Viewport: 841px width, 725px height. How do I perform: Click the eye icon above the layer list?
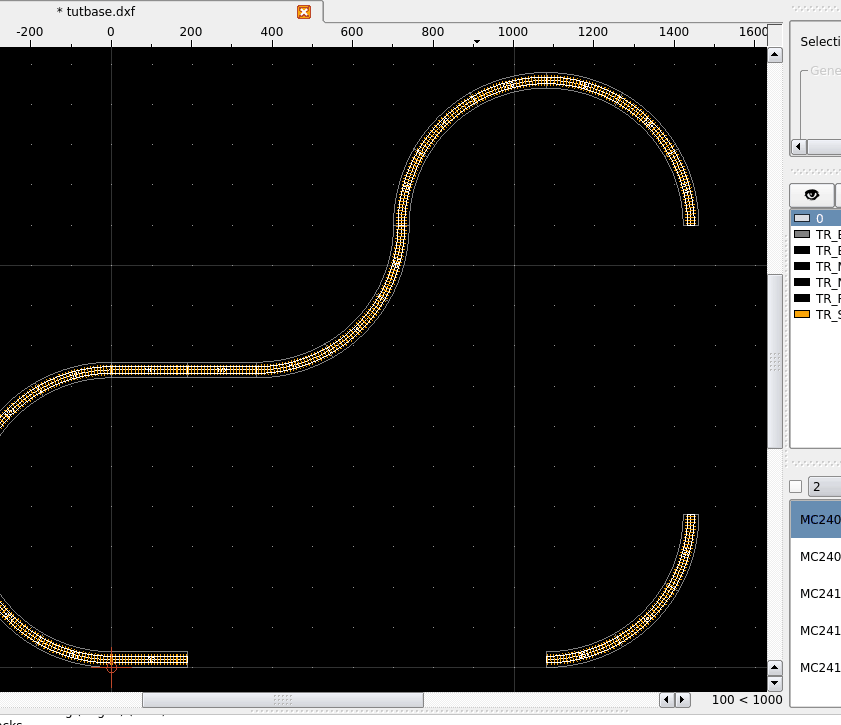pyautogui.click(x=811, y=195)
